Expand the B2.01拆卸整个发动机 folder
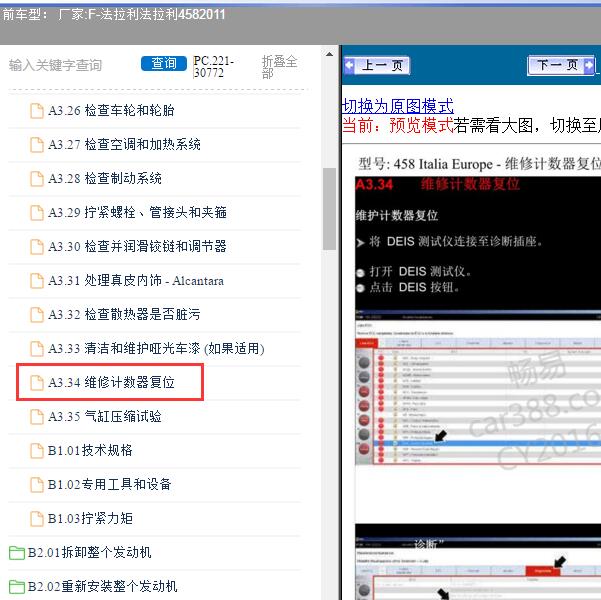 pos(89,552)
